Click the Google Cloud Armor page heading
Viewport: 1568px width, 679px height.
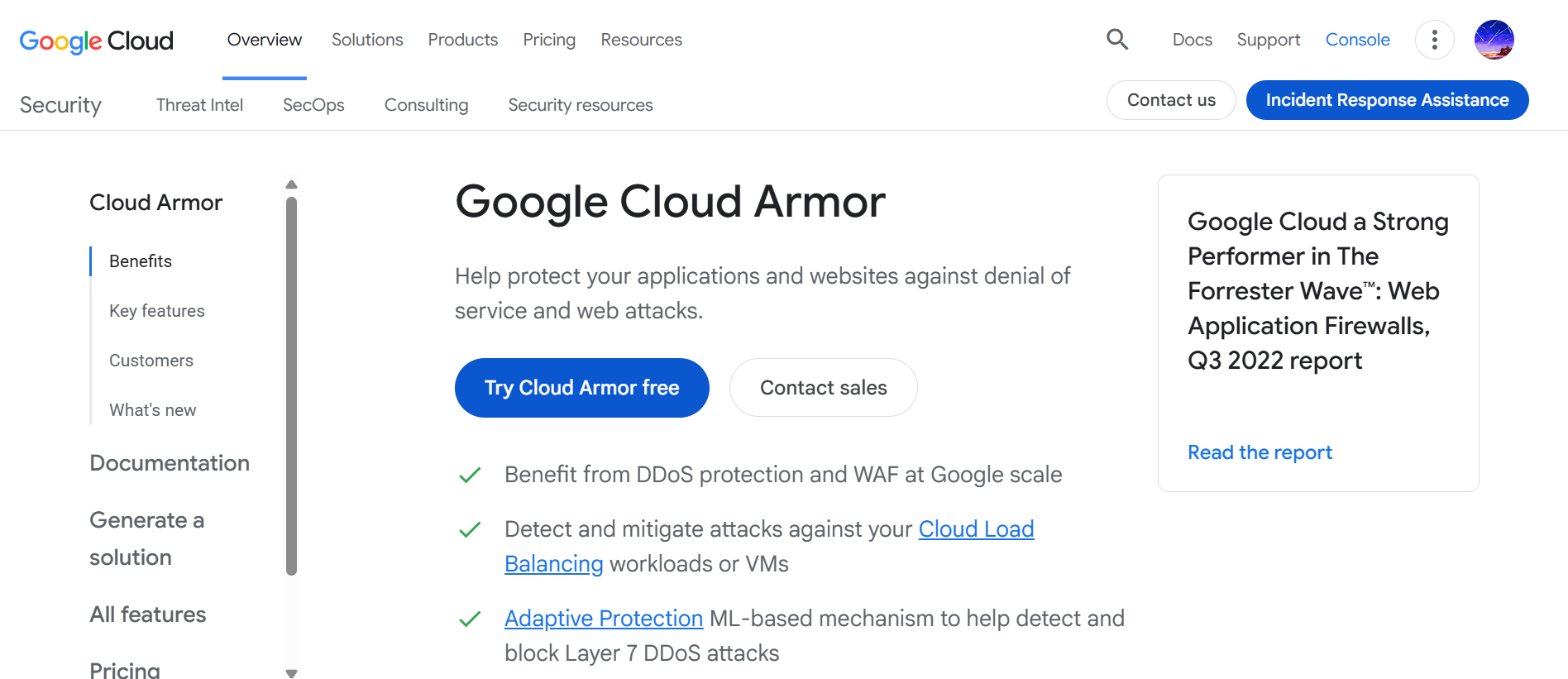point(671,202)
